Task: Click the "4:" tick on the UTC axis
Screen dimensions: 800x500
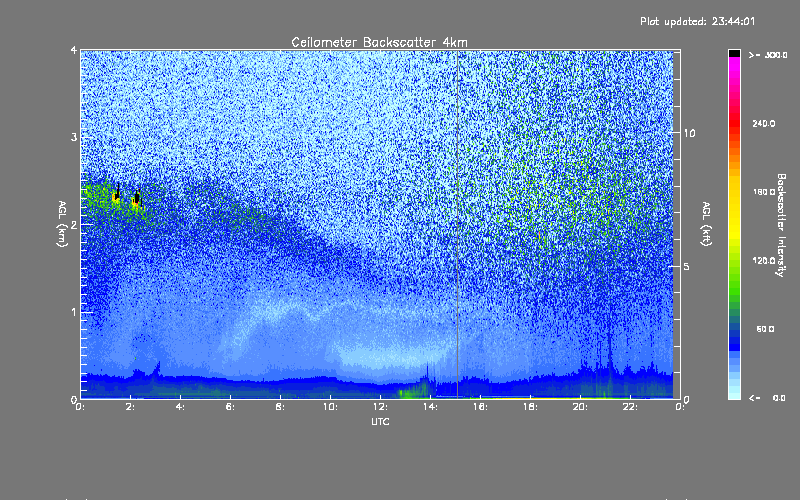Action: click(181, 407)
